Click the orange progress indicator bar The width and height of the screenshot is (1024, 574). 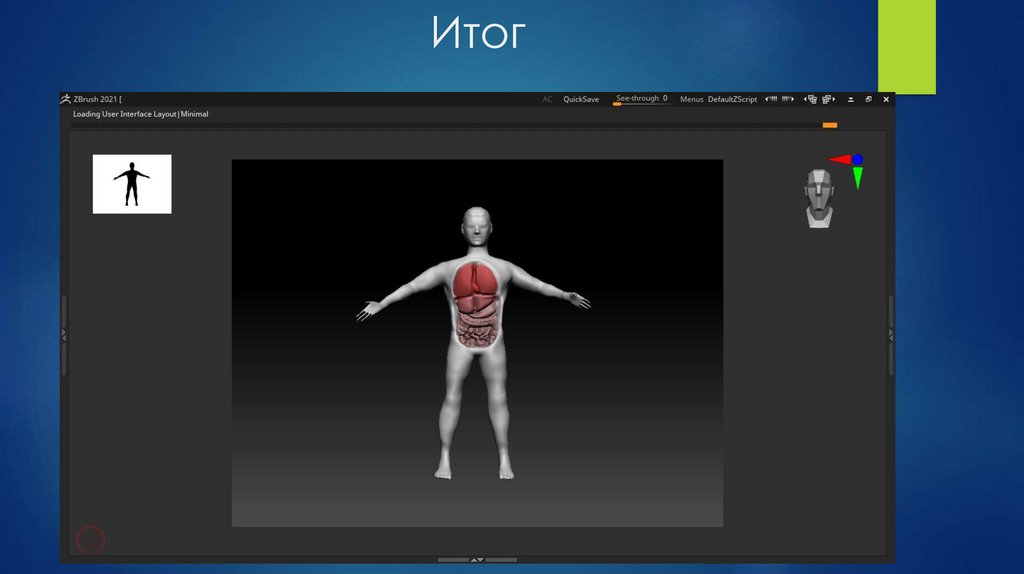829,125
